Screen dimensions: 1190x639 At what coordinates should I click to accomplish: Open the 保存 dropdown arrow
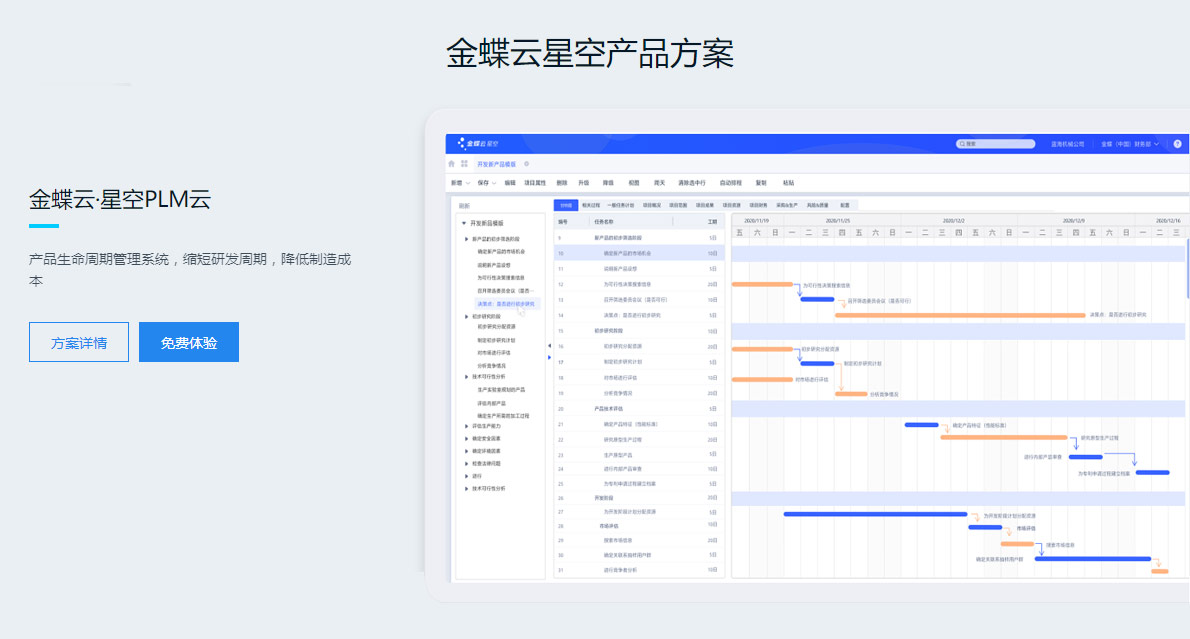[494, 183]
